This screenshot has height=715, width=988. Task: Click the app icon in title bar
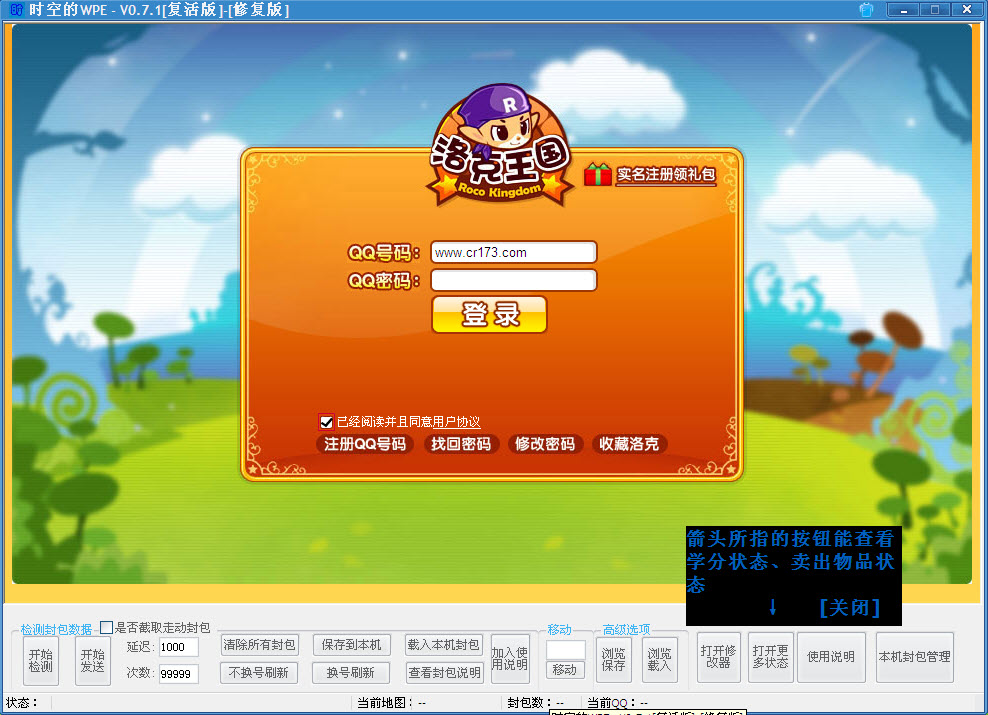[x=16, y=10]
